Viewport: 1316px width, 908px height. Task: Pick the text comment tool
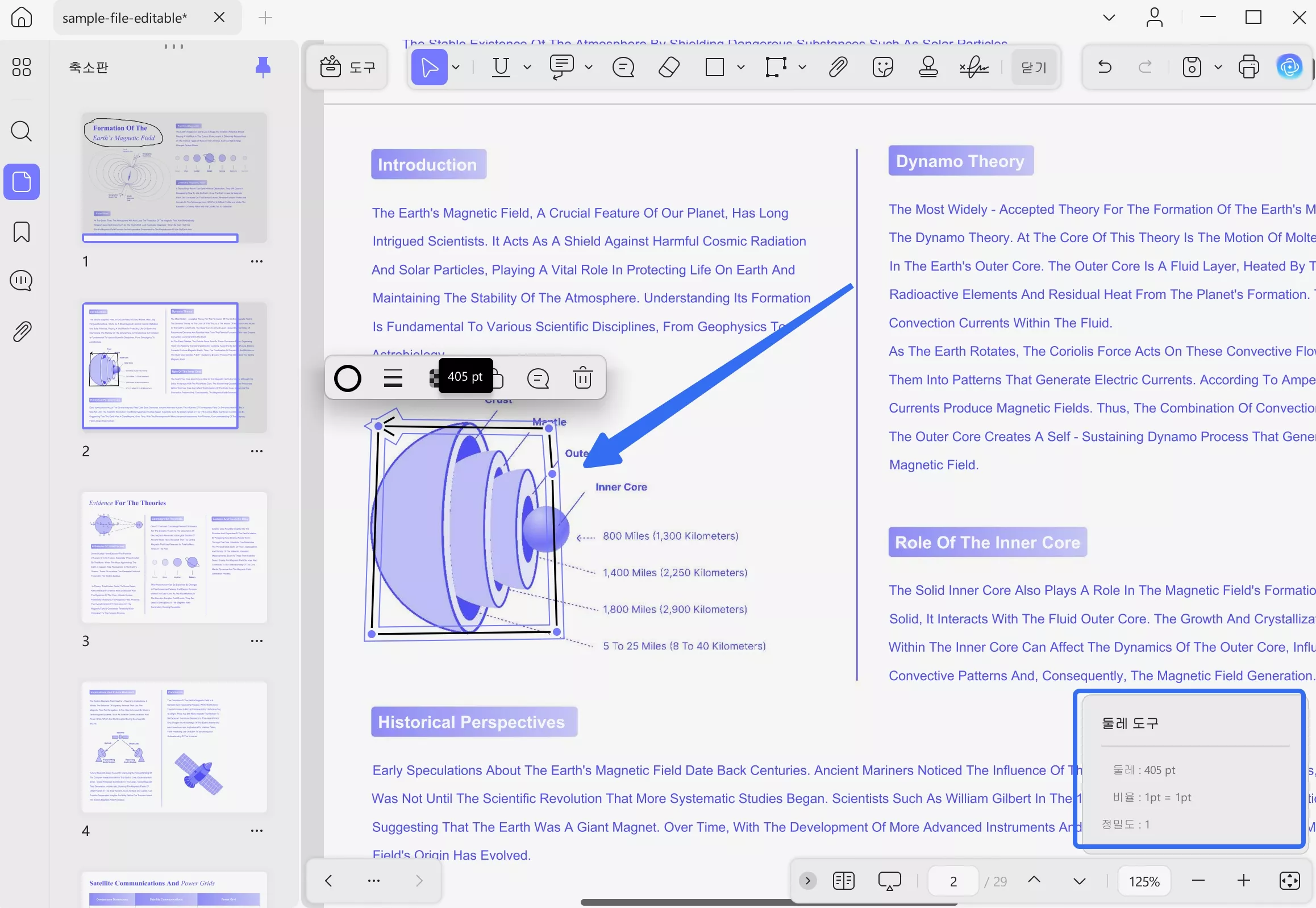coord(561,67)
